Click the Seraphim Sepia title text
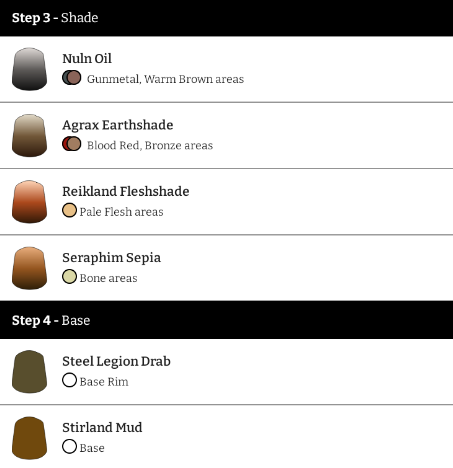The width and height of the screenshot is (453, 468). pos(112,258)
